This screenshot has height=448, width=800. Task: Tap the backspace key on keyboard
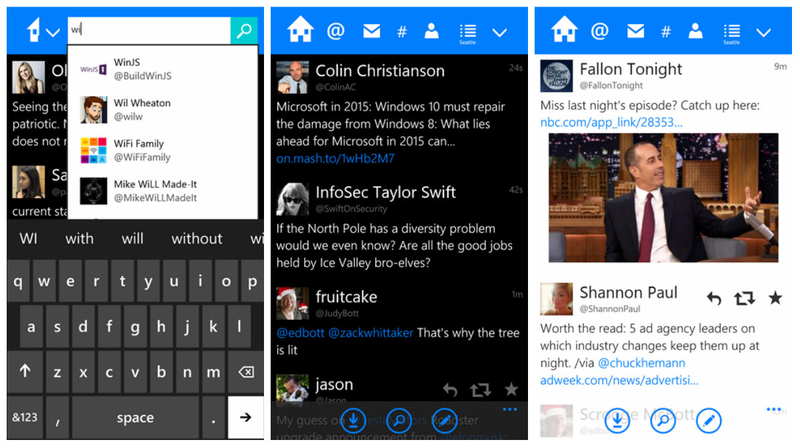tap(246, 372)
